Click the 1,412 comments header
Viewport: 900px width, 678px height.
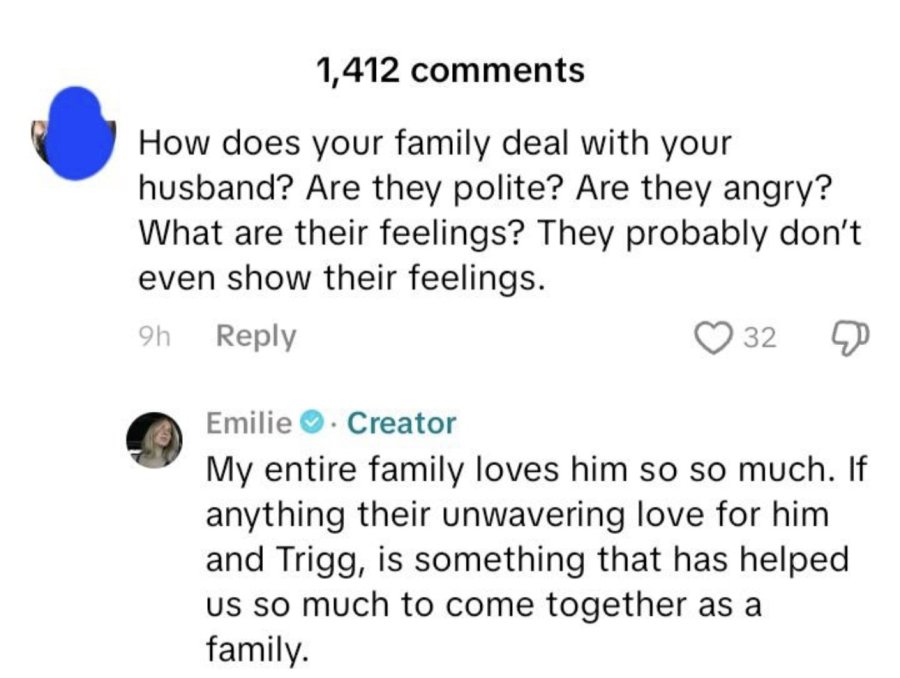450,70
